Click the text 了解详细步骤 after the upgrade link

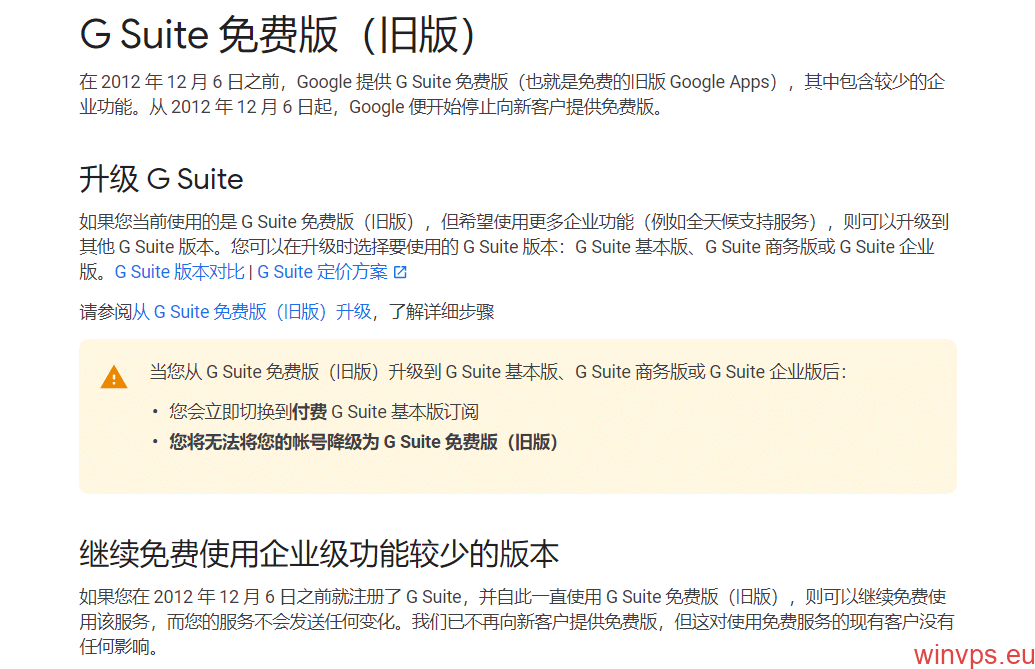pyautogui.click(x=441, y=312)
